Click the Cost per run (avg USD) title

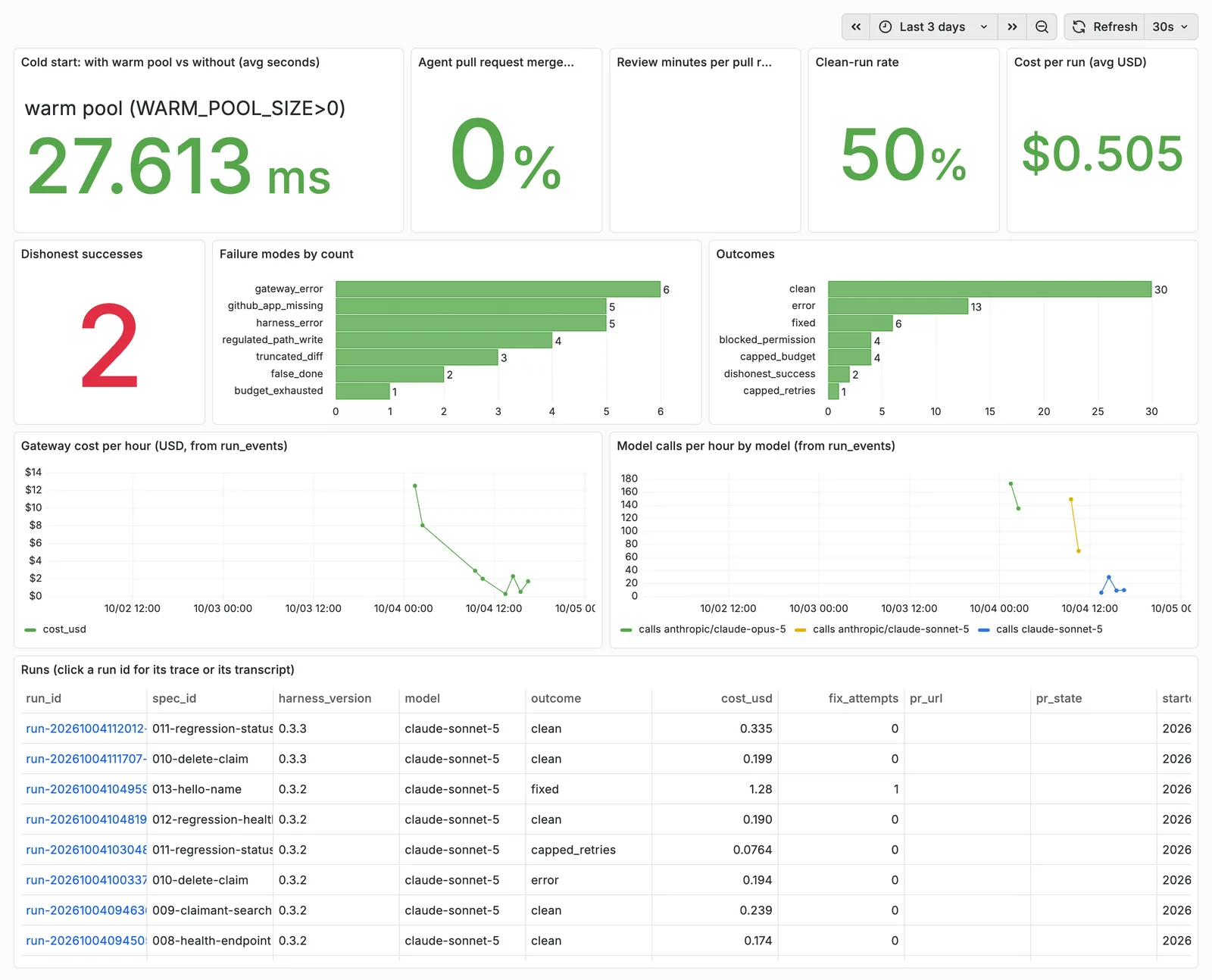pos(1080,62)
